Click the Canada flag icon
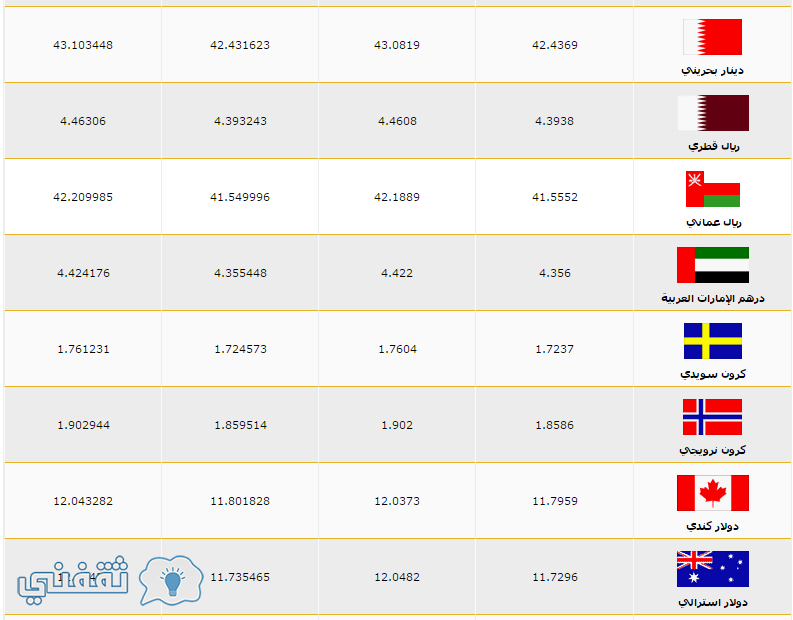Image resolution: width=793 pixels, height=620 pixels. tap(713, 493)
